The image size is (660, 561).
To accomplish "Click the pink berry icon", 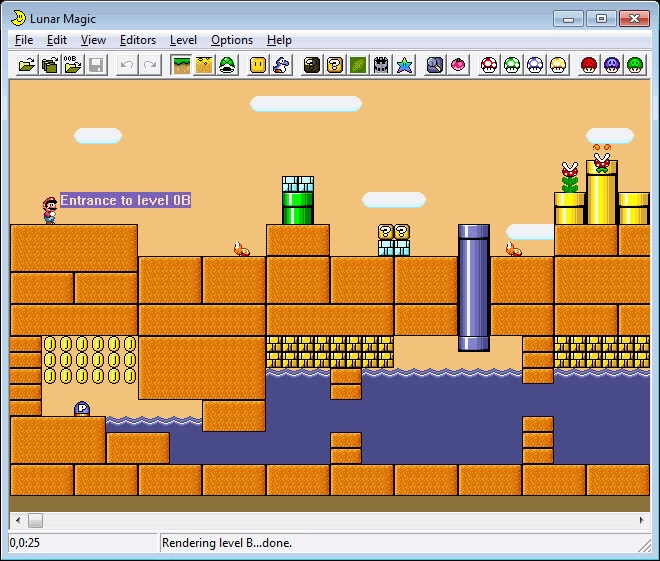I will (458, 65).
